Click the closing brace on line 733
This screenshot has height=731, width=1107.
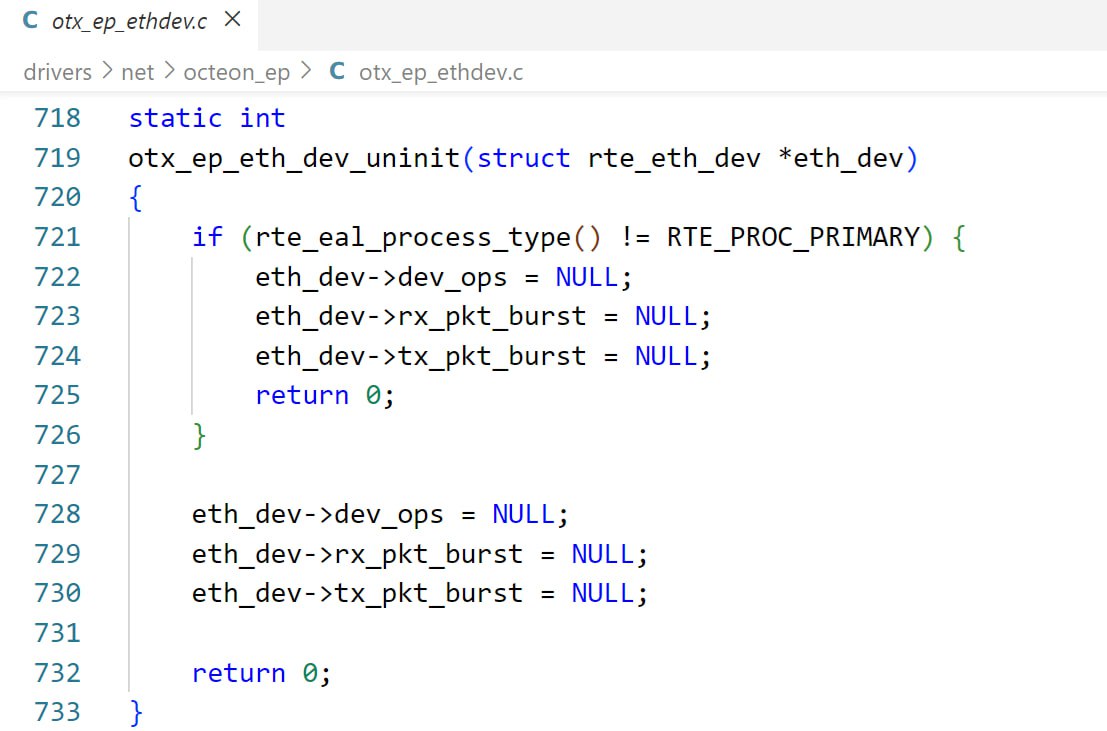pyautogui.click(x=136, y=713)
